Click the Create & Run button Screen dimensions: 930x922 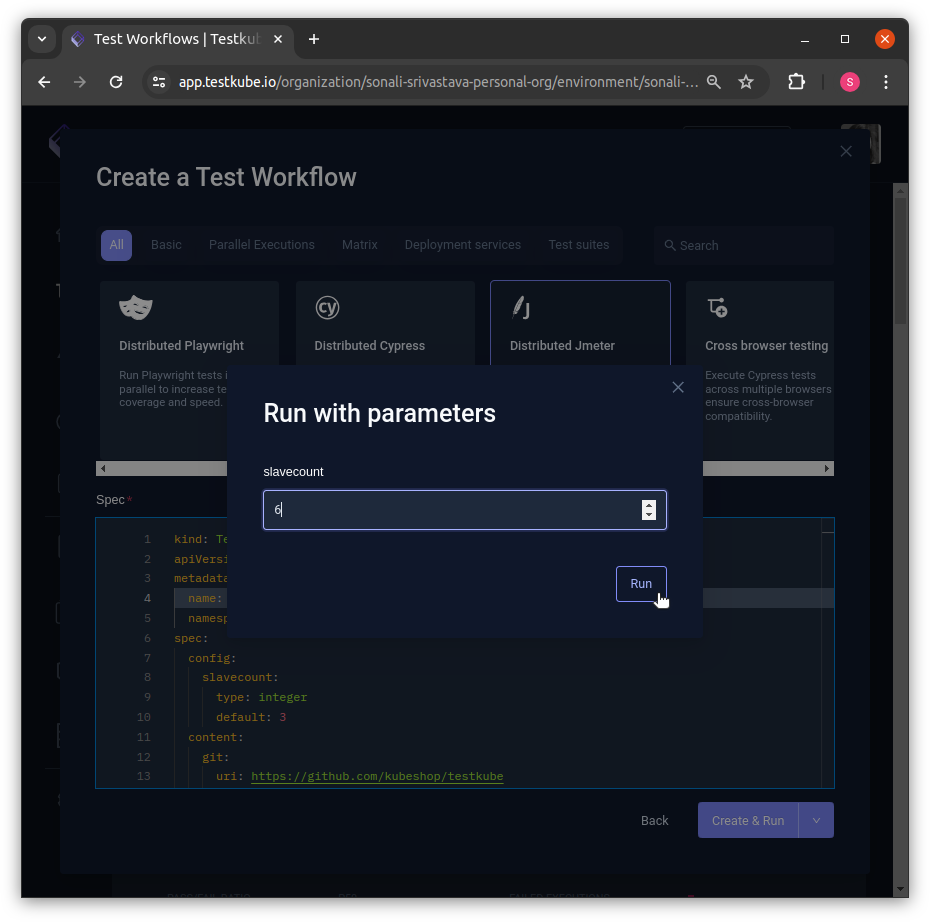(x=748, y=821)
